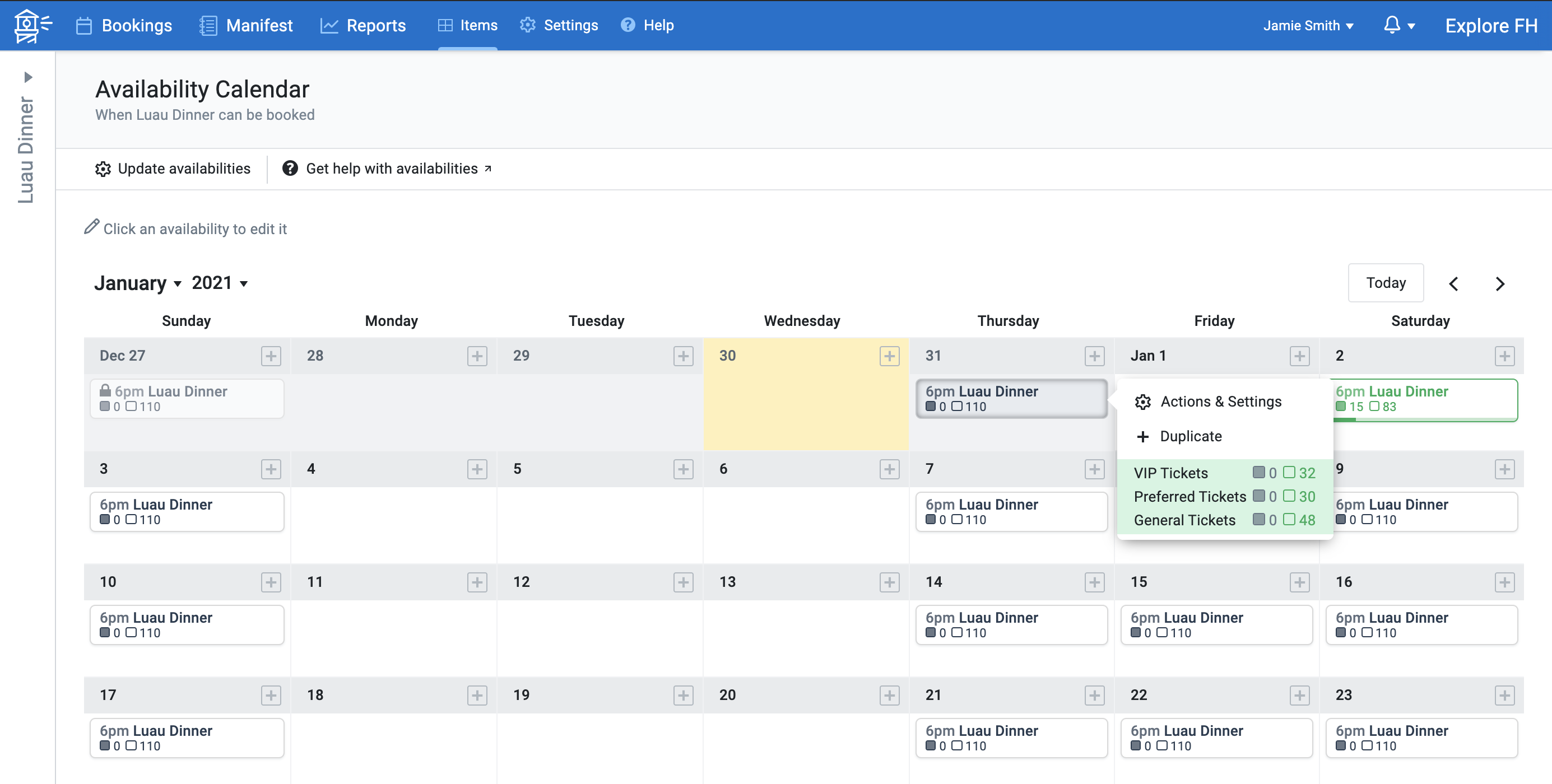Open the Jan 3 6pm Luau Dinner availability
The image size is (1552, 784).
[187, 512]
